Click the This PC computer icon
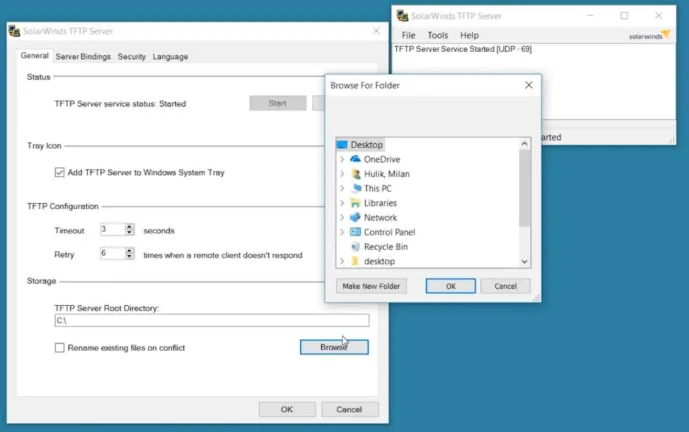 coord(355,188)
